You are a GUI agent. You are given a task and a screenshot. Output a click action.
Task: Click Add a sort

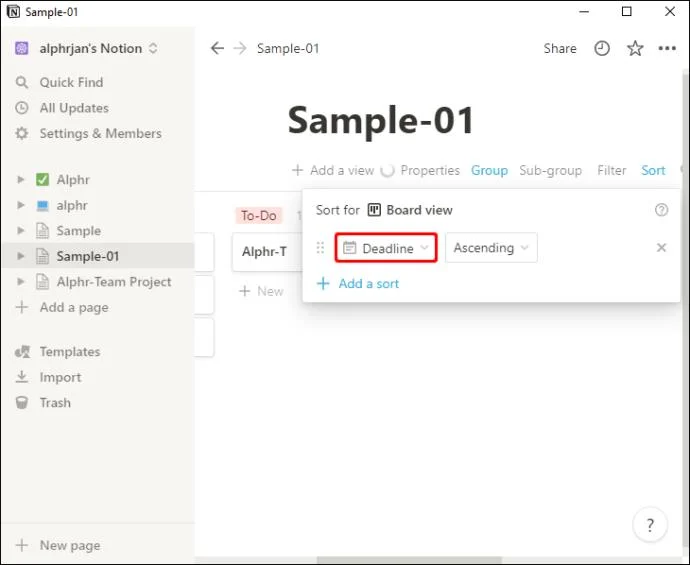[358, 283]
